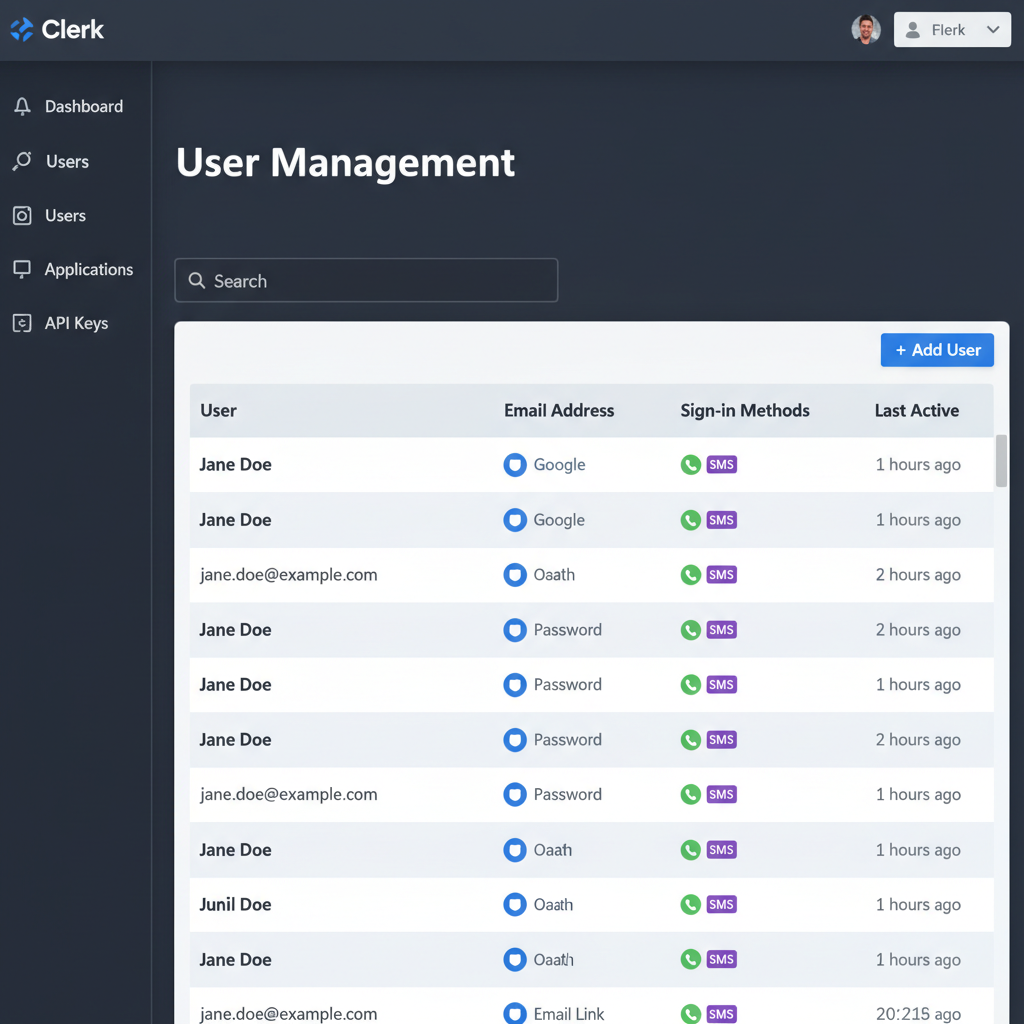Click shield icon in jane.doe@example.com Oaath row
Screen dimensions: 1024x1024
click(515, 575)
